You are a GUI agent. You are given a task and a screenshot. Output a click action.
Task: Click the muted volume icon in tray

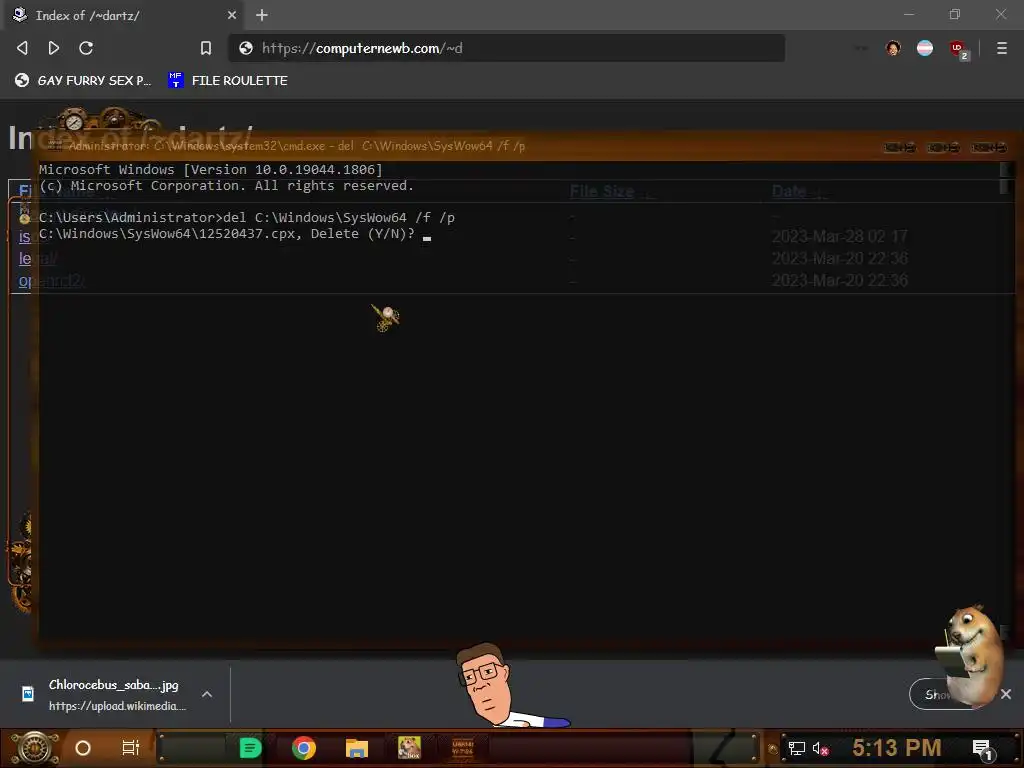coord(820,748)
